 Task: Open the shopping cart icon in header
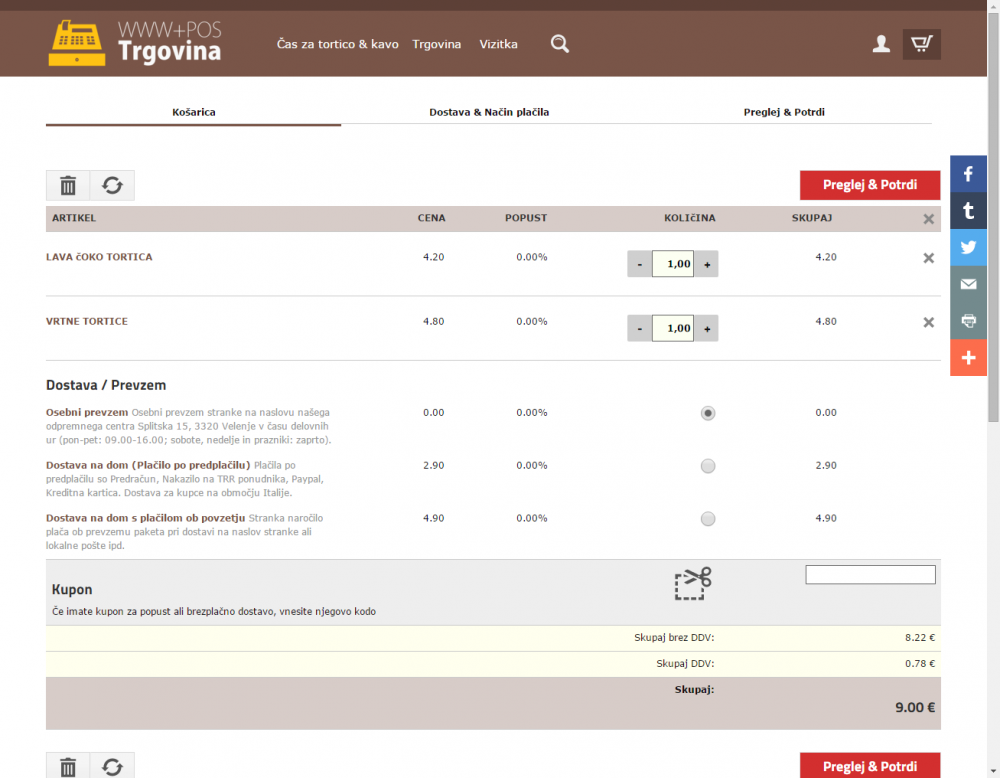point(921,44)
